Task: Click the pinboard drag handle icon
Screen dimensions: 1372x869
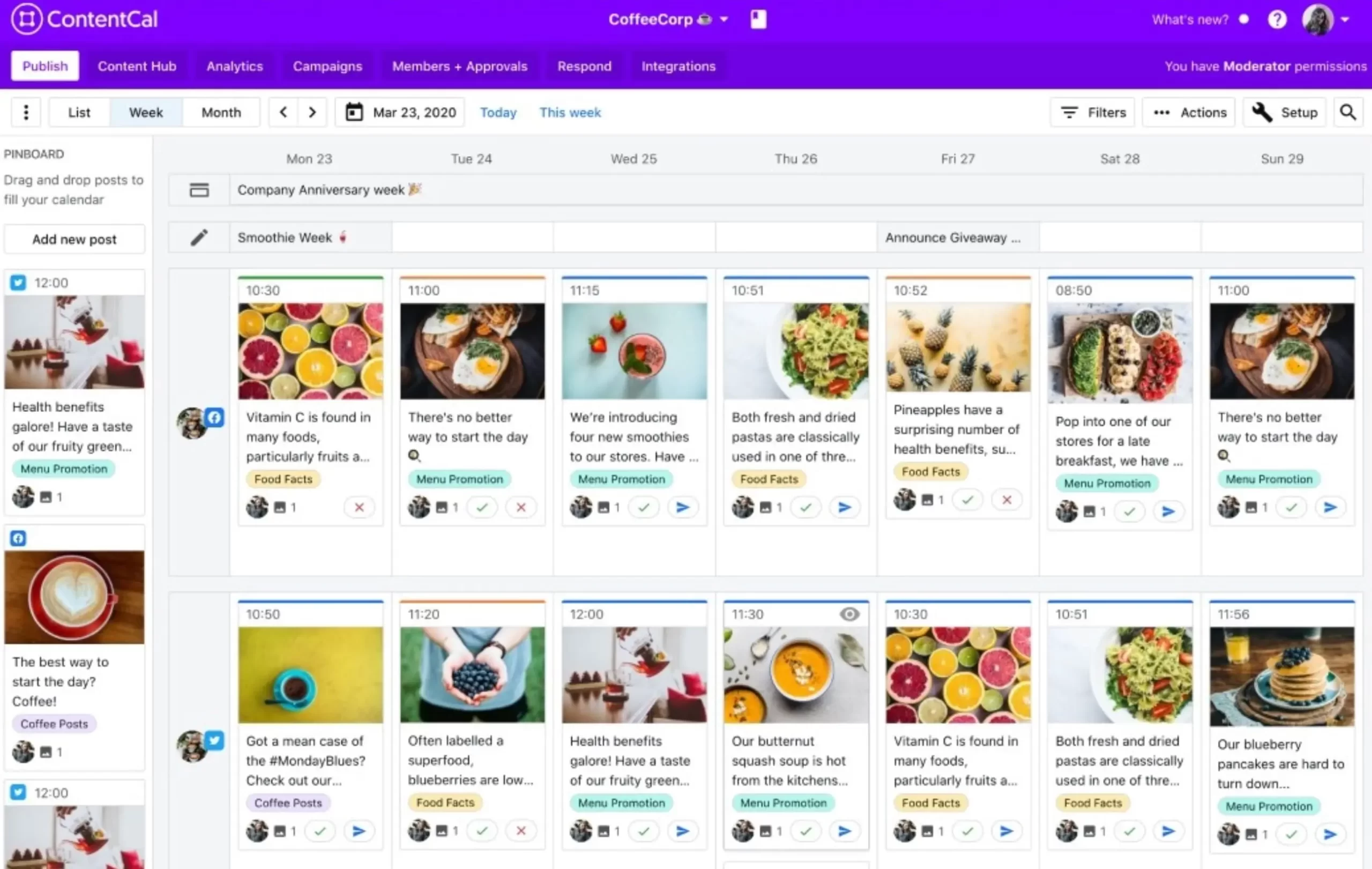Action: click(x=25, y=112)
